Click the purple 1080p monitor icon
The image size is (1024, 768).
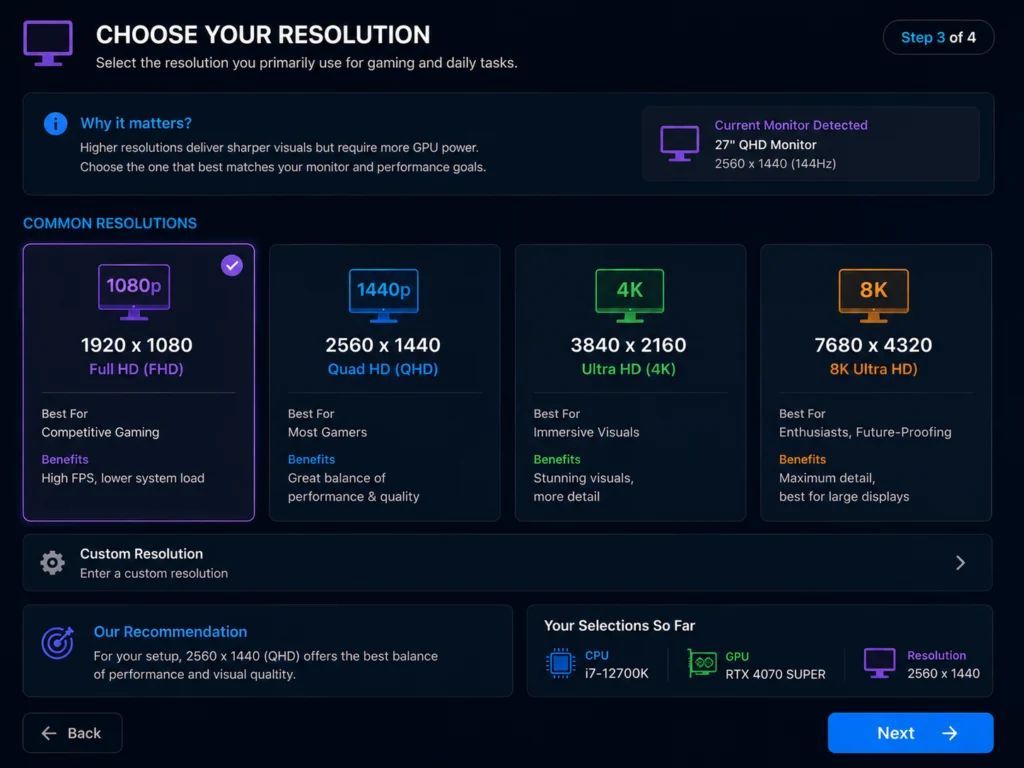click(x=134, y=292)
